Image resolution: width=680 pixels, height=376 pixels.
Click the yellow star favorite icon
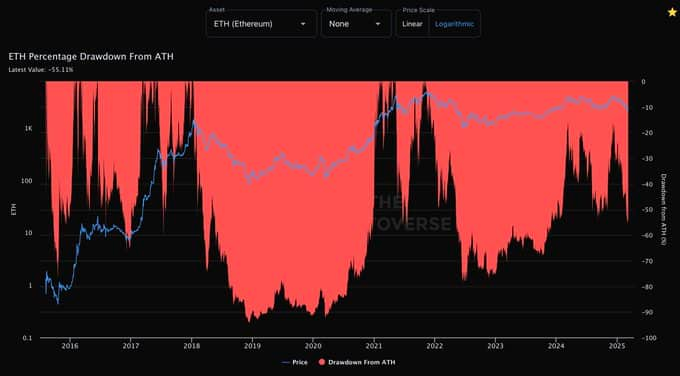pos(672,12)
